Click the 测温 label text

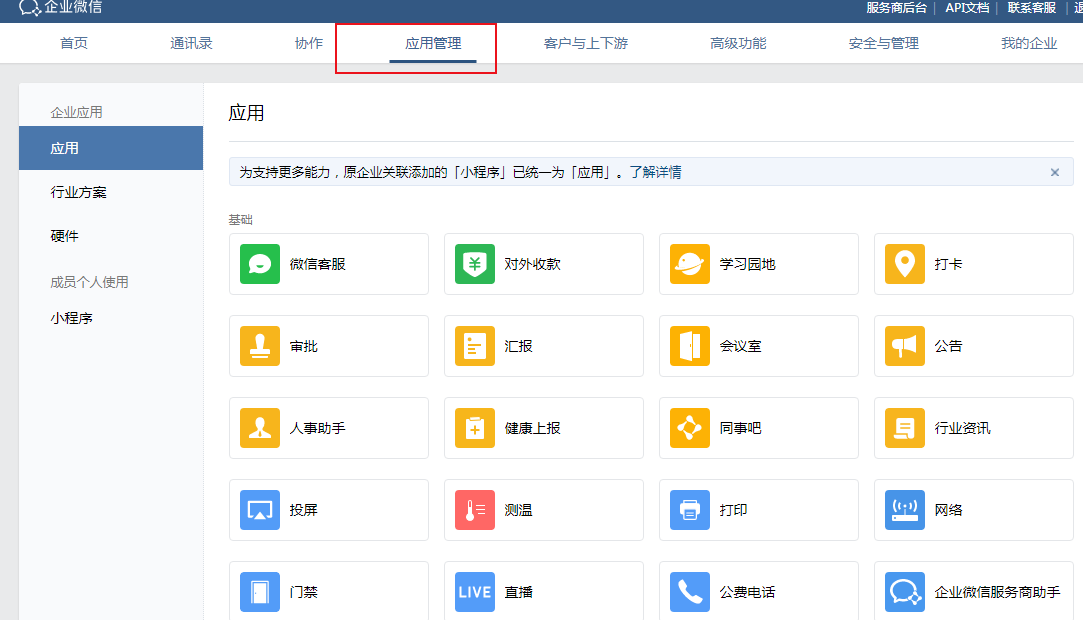point(518,510)
